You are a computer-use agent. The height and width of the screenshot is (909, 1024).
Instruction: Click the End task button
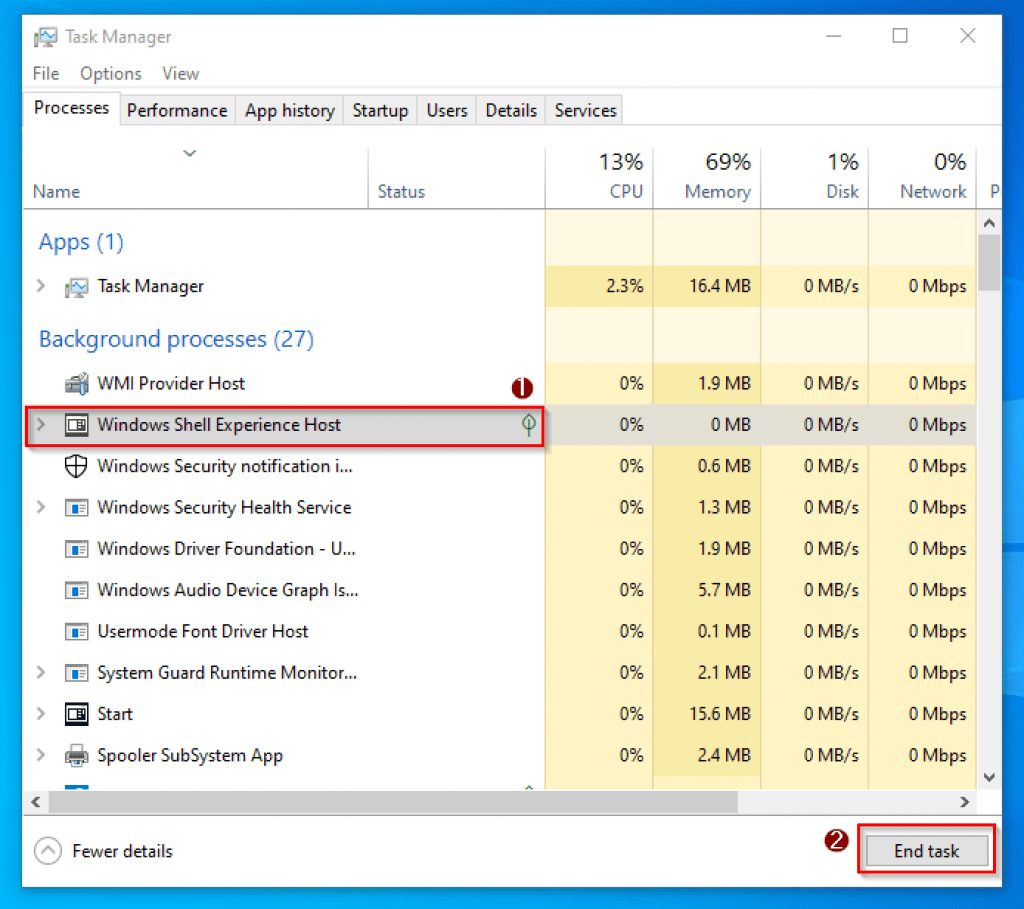coord(926,851)
